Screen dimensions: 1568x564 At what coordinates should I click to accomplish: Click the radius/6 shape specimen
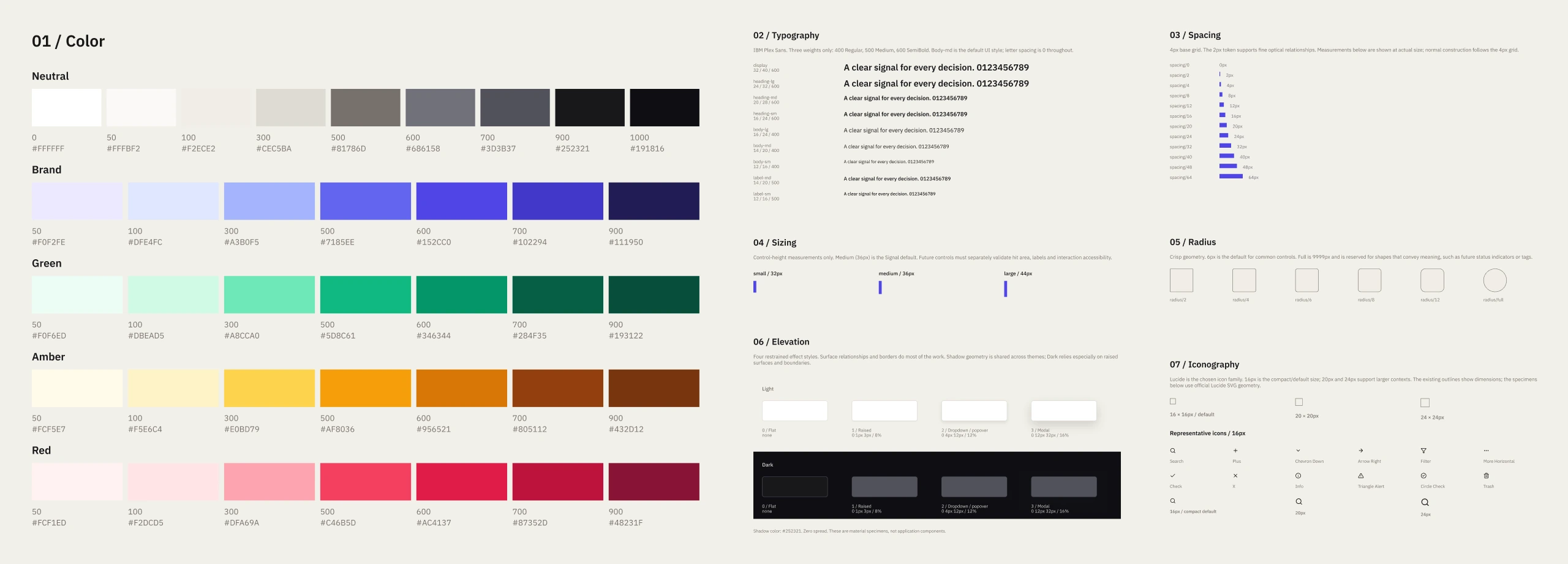click(x=1306, y=280)
